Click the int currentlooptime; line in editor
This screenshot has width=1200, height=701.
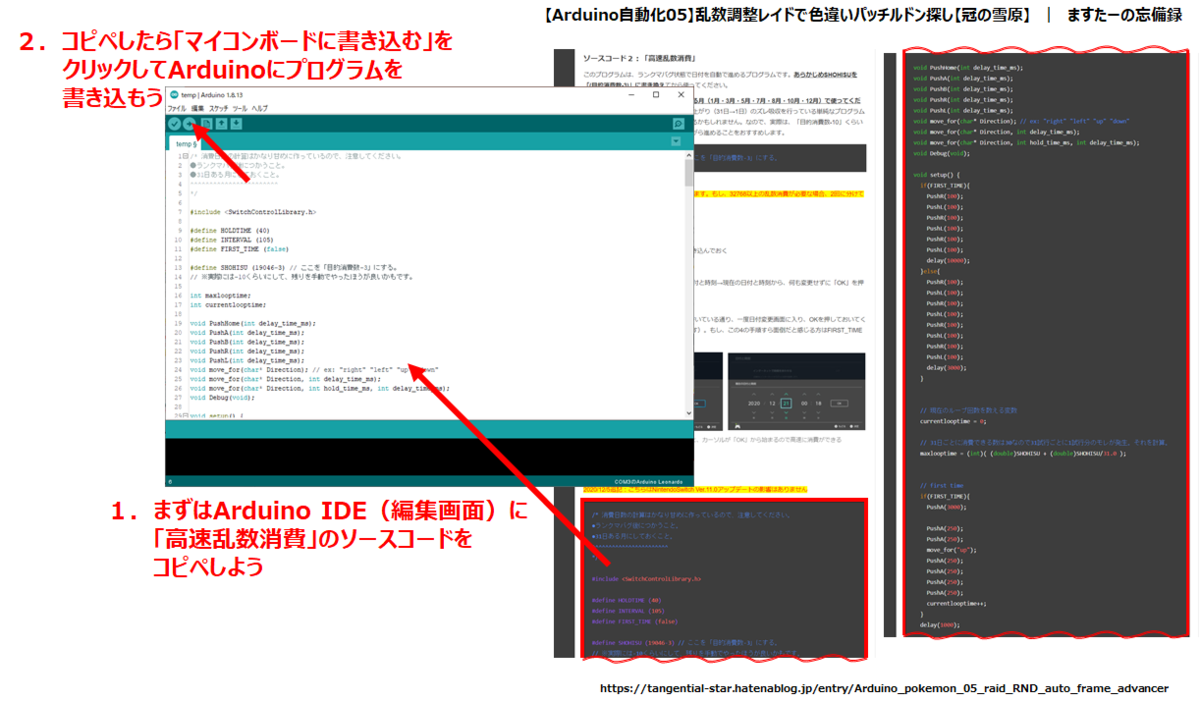click(226, 305)
